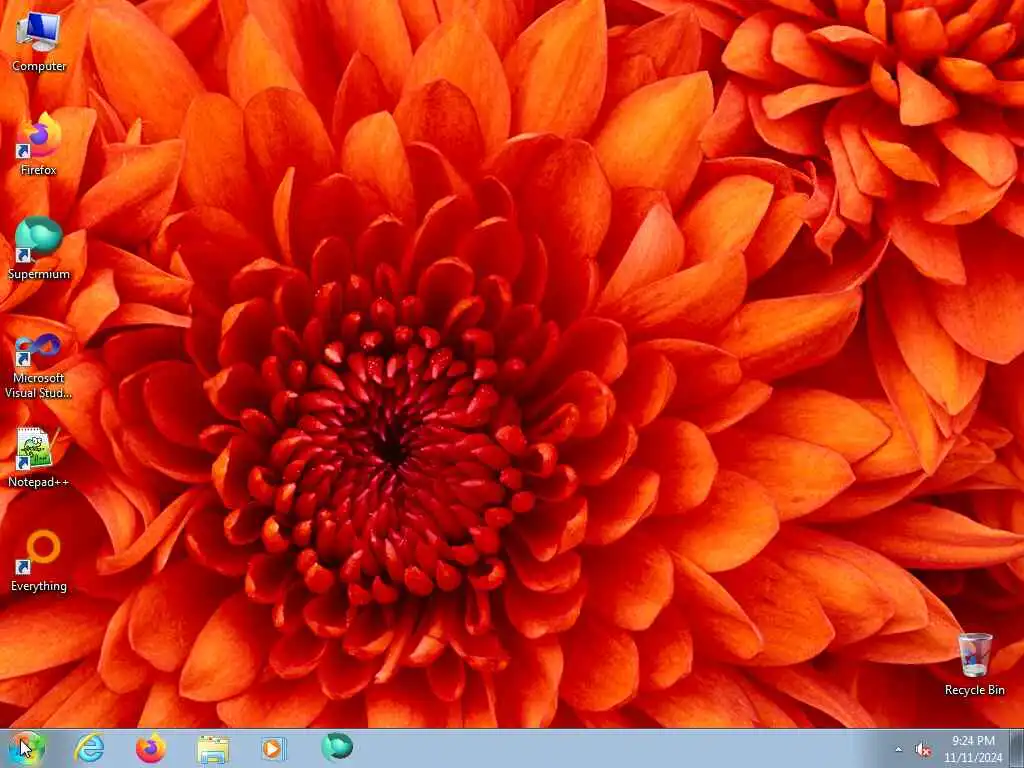Select the Notepad++ desktop shortcut
This screenshot has width=1024, height=768.
39,457
